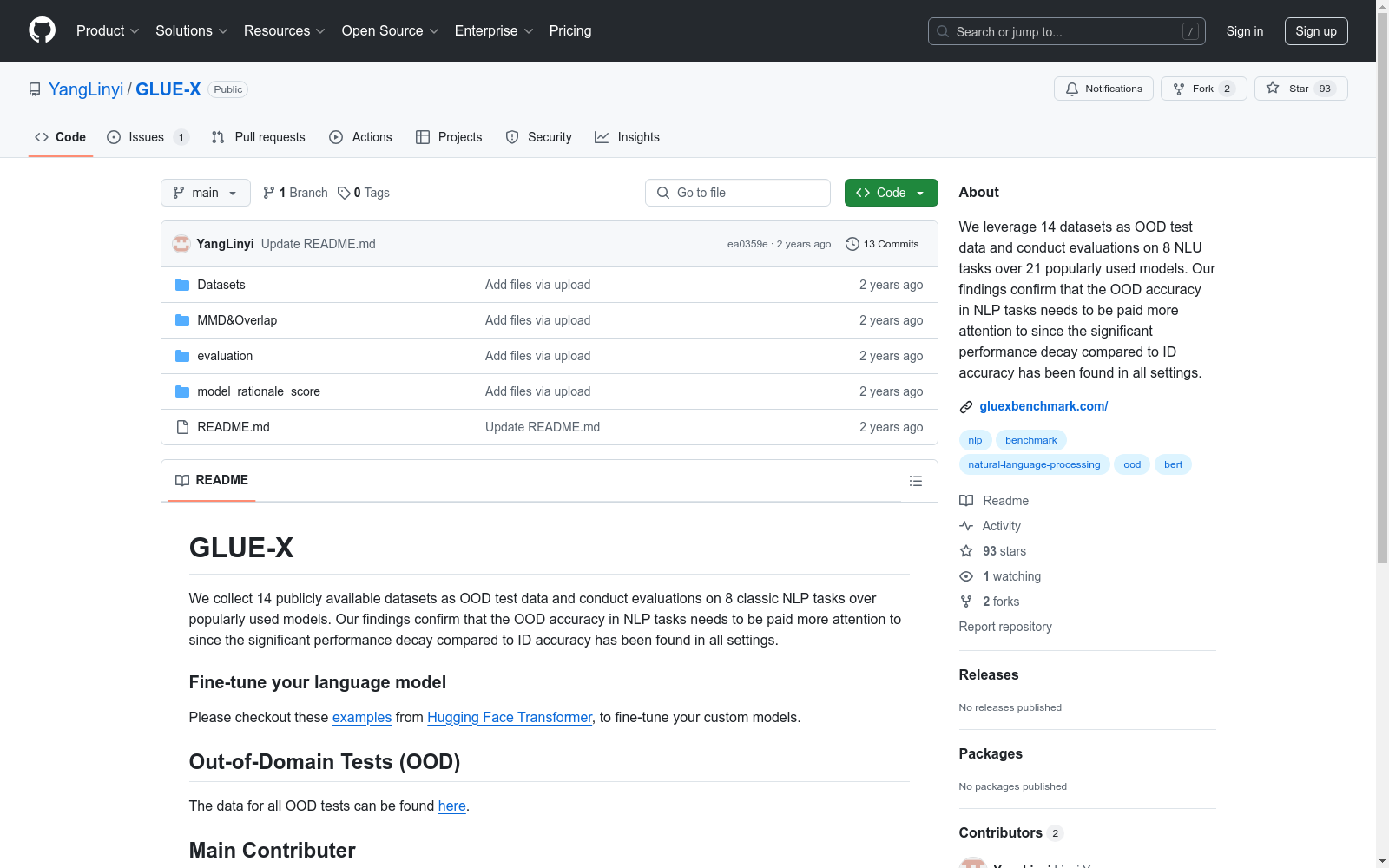Click Sign in
The height and width of the screenshot is (868, 1389).
(x=1245, y=31)
